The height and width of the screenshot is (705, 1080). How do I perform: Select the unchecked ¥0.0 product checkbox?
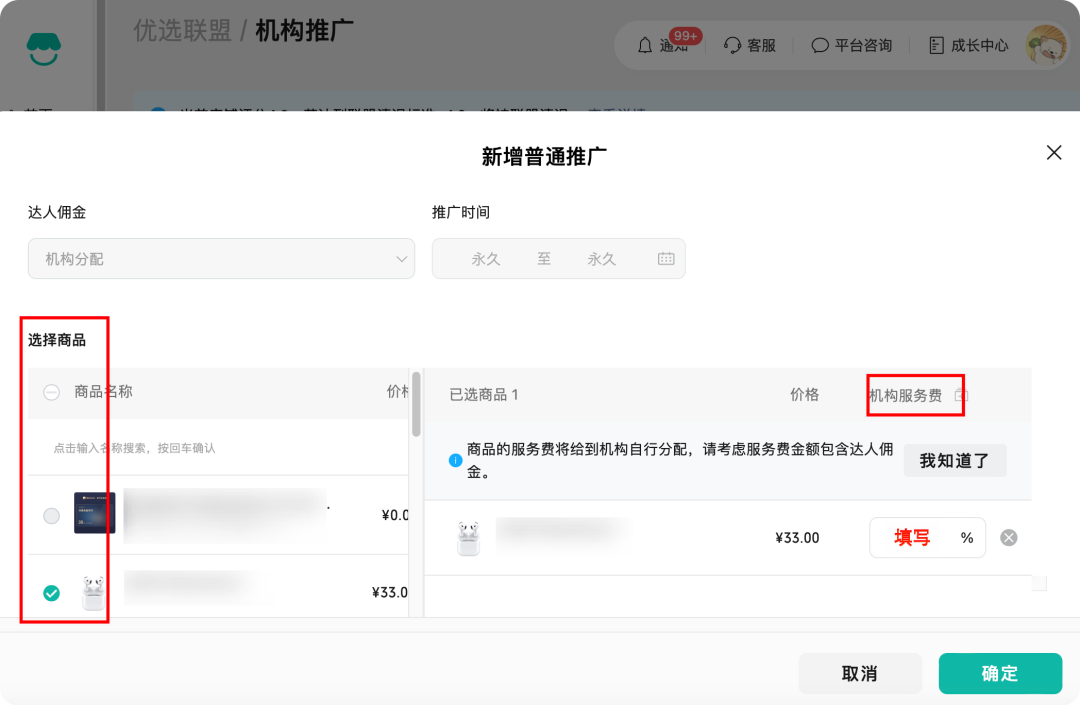[x=52, y=516]
